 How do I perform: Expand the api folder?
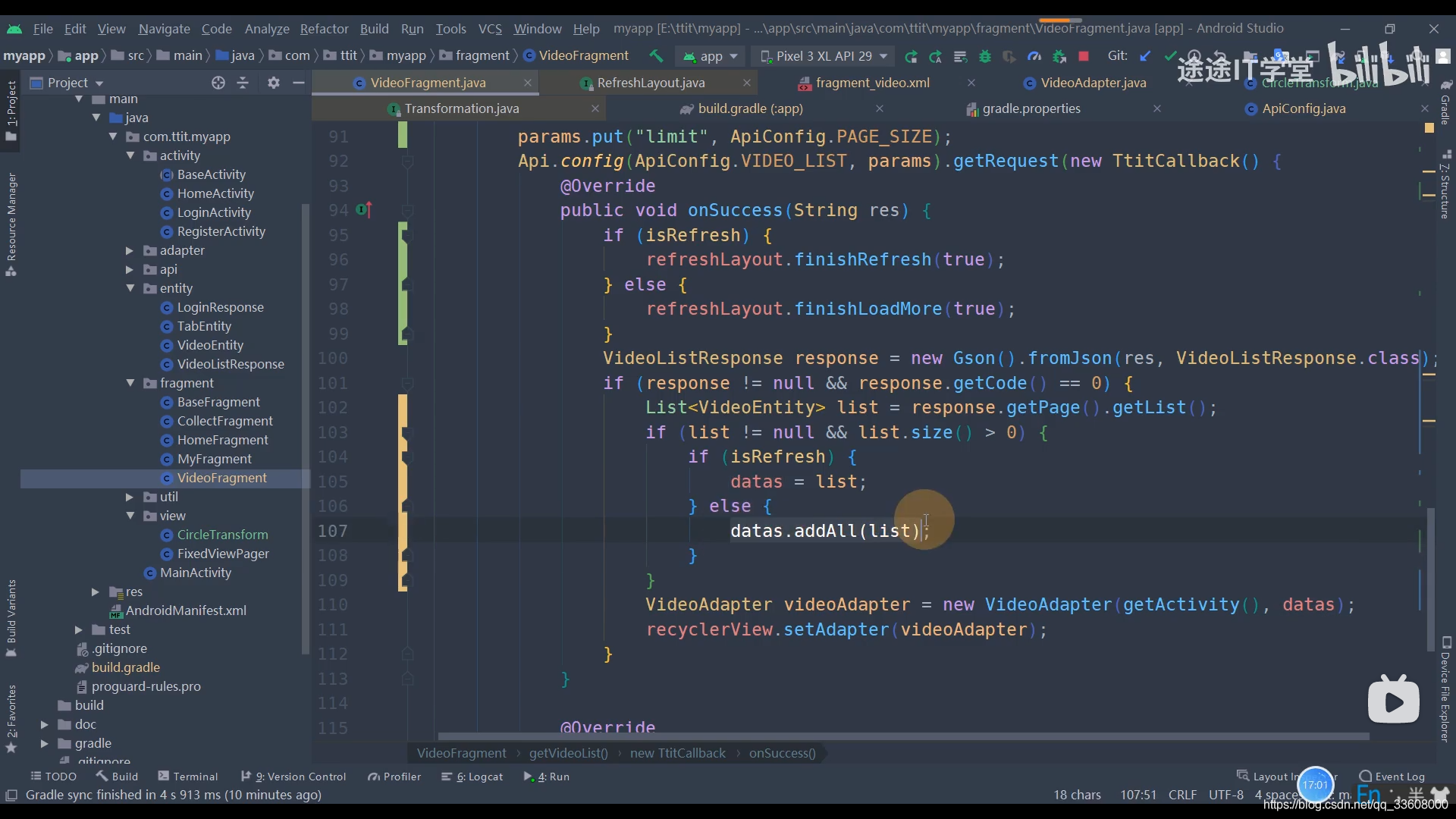coord(130,269)
